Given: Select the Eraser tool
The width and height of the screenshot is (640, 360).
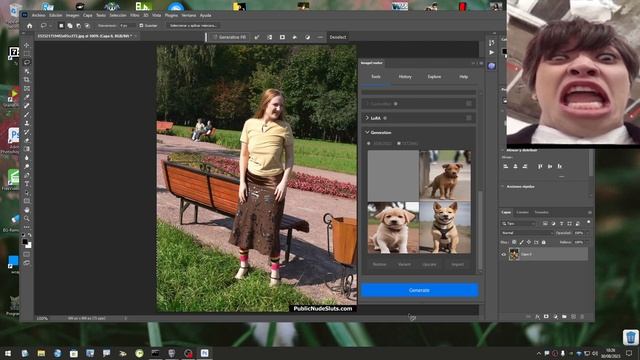Looking at the screenshot, I should point(27,140).
